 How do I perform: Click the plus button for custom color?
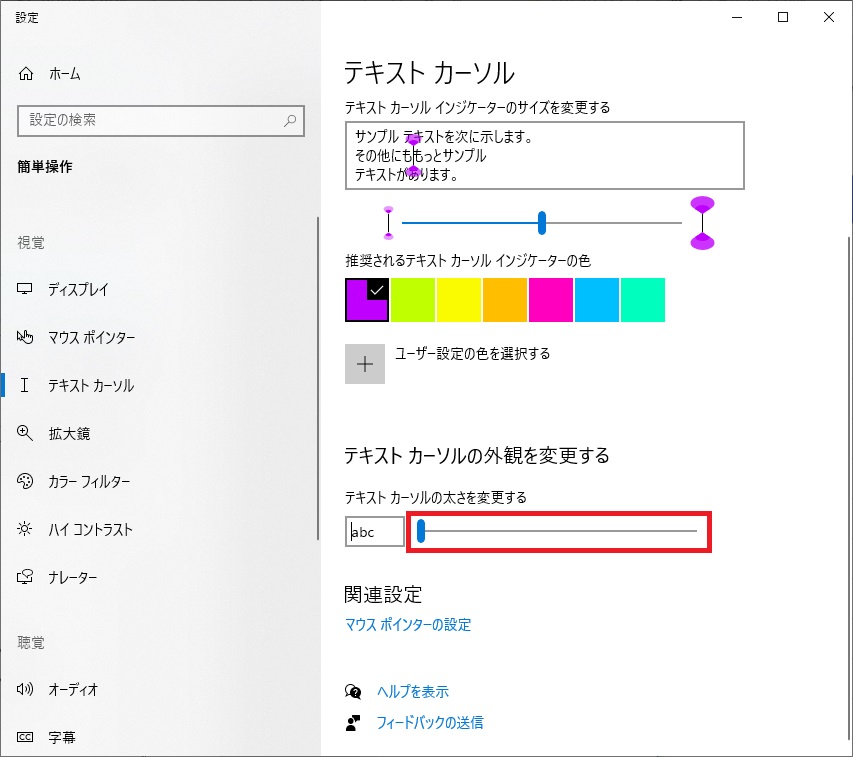tap(365, 364)
